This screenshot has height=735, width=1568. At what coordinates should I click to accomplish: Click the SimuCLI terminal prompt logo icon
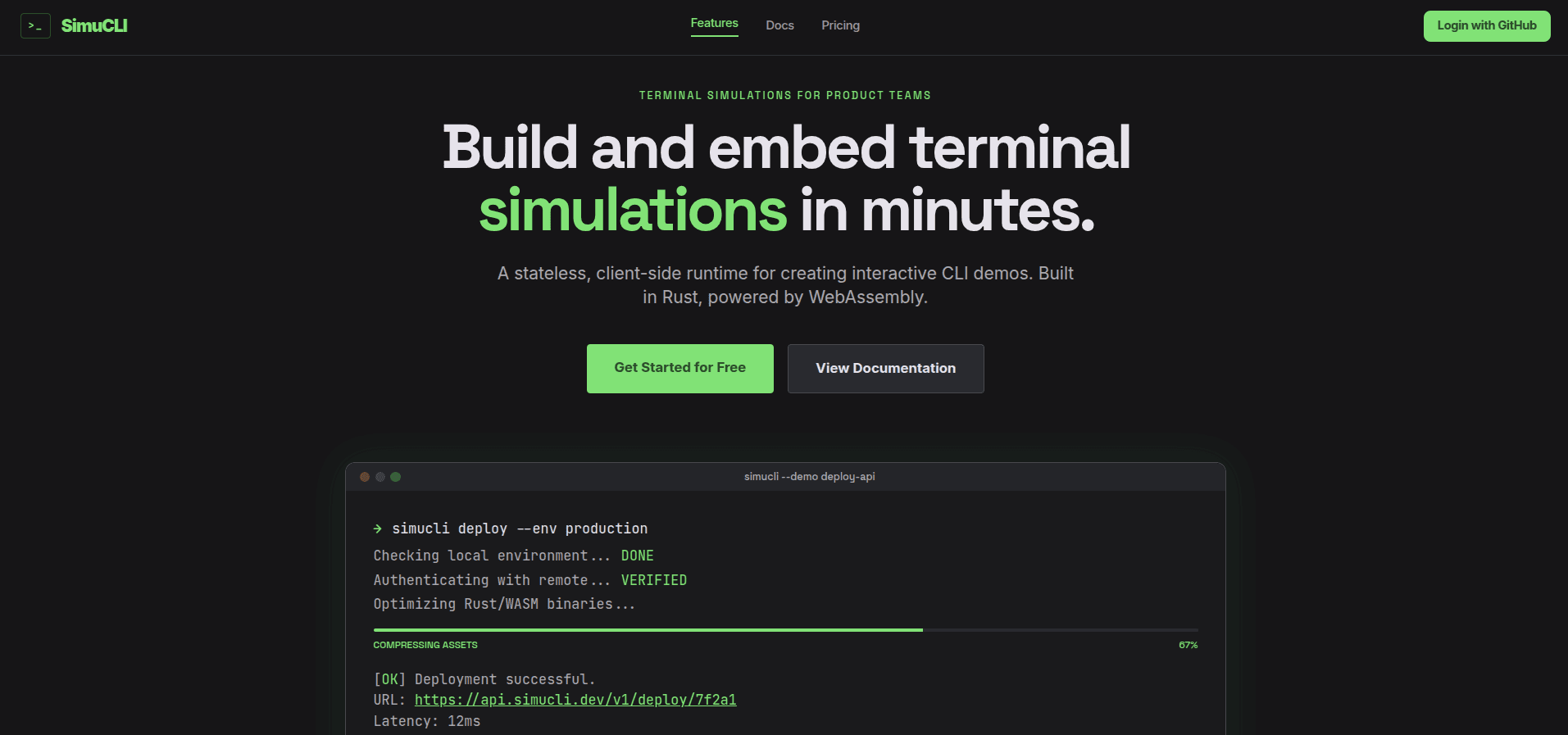pos(35,26)
